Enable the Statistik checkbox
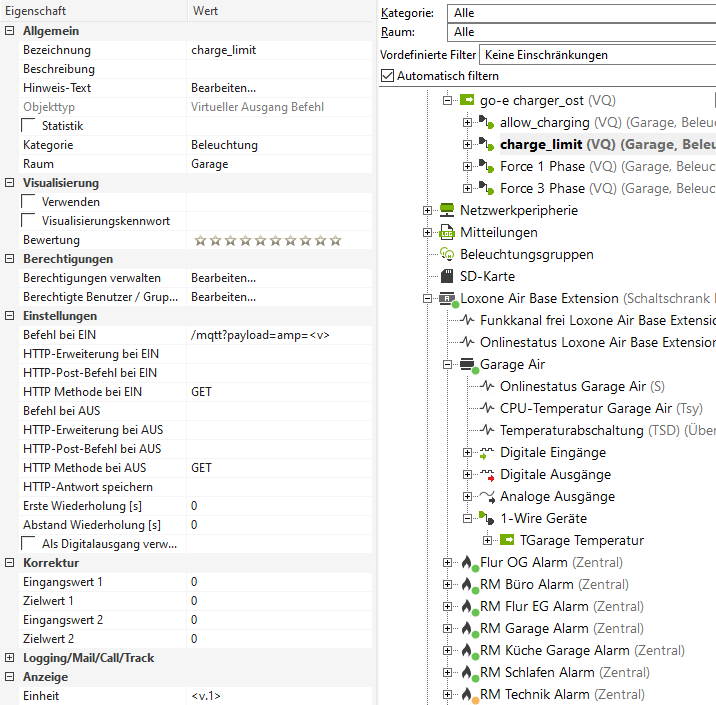Image resolution: width=716 pixels, height=705 pixels. coord(29,126)
